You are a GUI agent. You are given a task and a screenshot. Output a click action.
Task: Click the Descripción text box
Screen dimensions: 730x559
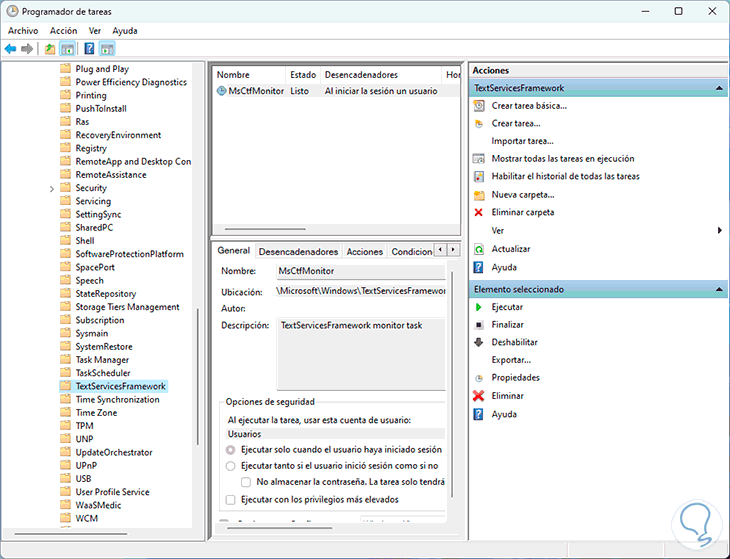[x=361, y=354]
